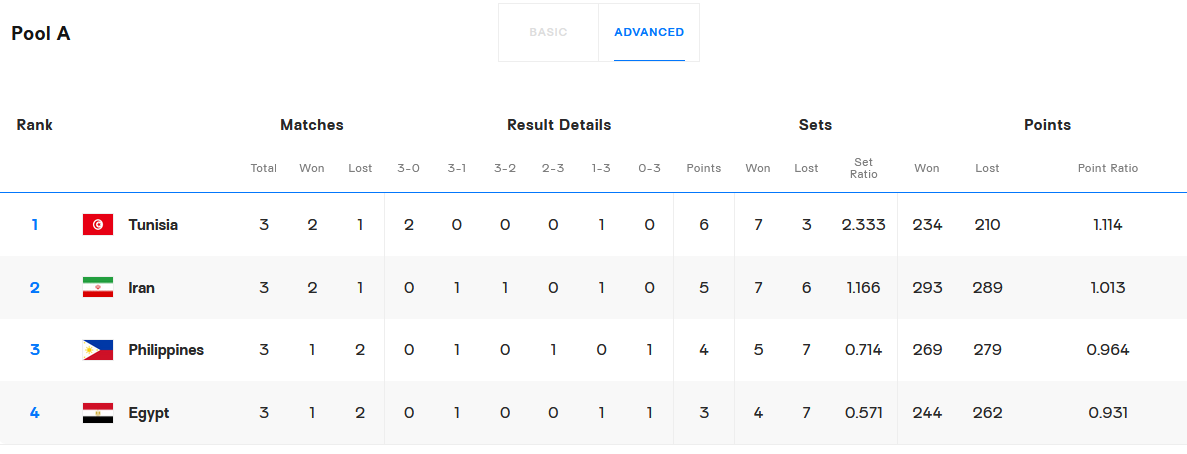Click the Iran flag icon
This screenshot has width=1187, height=454.
pyautogui.click(x=97, y=288)
